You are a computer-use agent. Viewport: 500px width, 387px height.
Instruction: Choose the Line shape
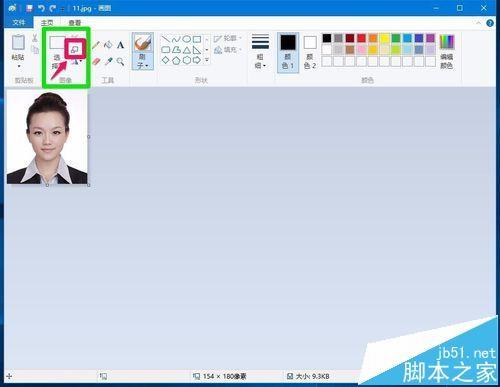tap(166, 39)
